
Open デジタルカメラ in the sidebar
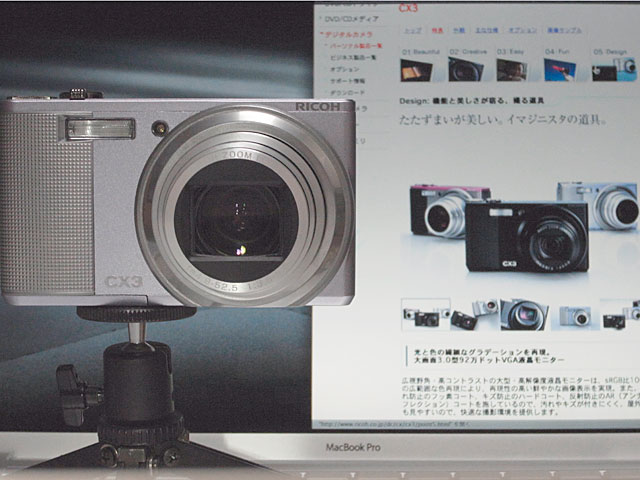(349, 35)
